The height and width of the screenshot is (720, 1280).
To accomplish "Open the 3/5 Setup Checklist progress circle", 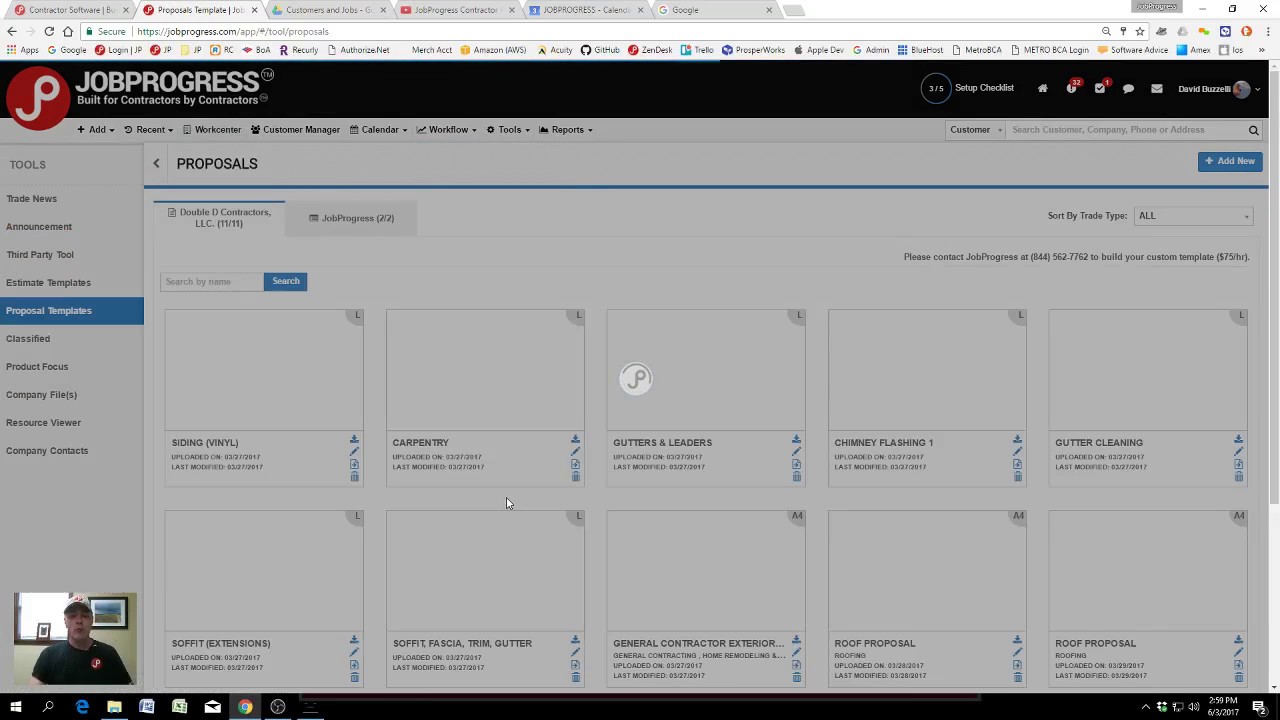I will (x=935, y=88).
